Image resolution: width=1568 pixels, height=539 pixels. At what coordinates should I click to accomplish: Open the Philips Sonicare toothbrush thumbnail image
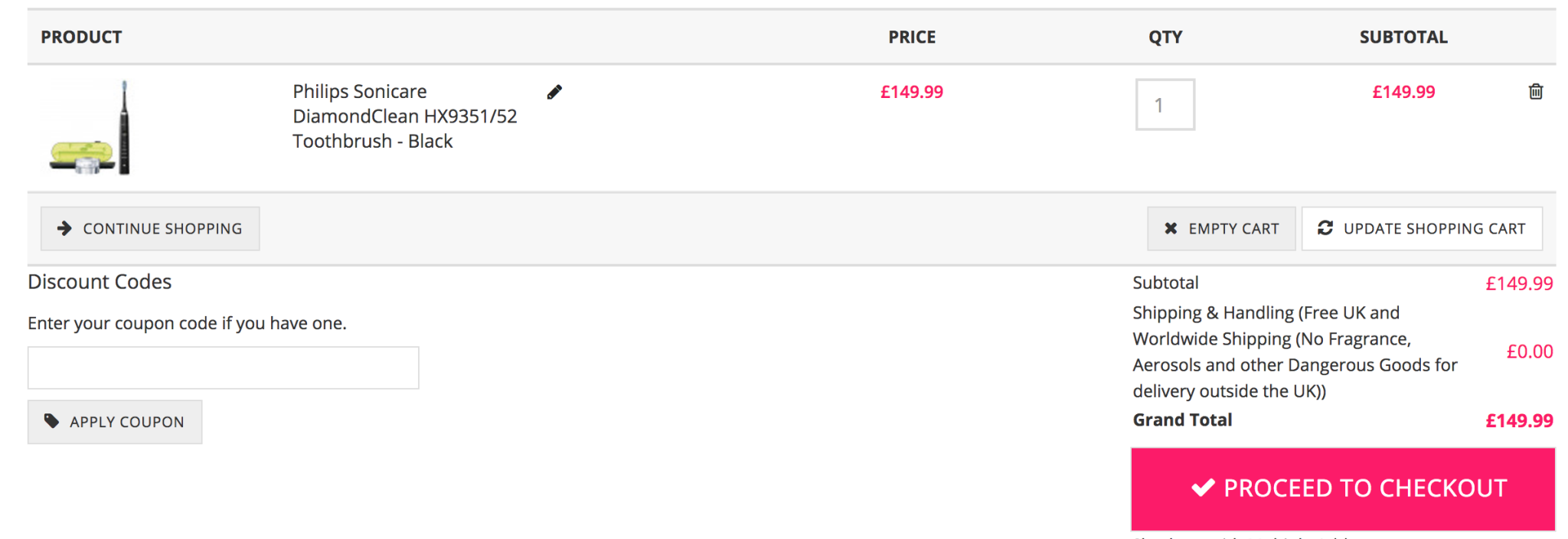(90, 129)
